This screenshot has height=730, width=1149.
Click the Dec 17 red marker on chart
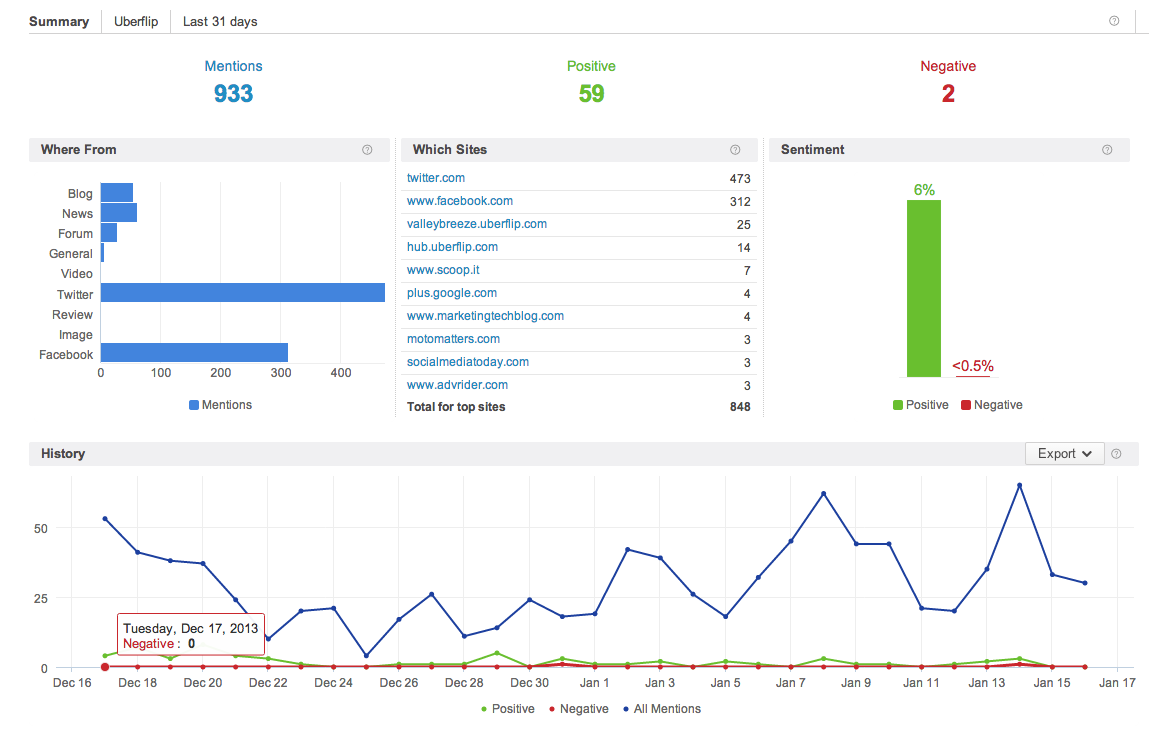tap(105, 667)
